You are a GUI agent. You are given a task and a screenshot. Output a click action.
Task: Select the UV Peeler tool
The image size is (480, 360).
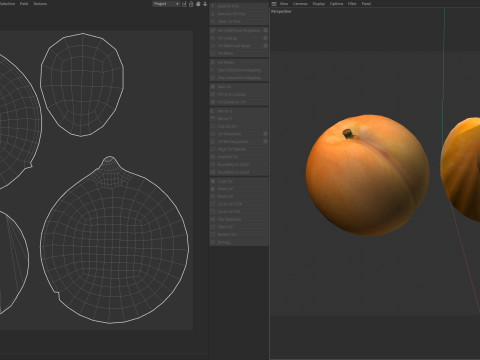click(239, 63)
